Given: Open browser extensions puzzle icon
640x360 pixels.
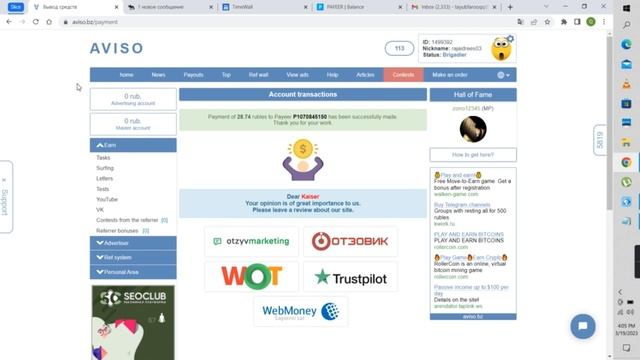Looking at the screenshot, I should (x=564, y=22).
